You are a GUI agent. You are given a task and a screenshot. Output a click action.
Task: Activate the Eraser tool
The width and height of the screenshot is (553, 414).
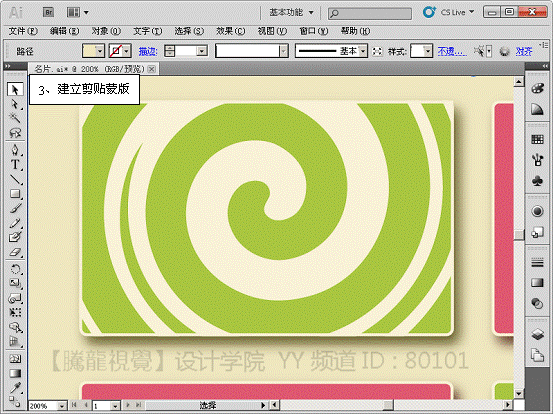point(15,252)
